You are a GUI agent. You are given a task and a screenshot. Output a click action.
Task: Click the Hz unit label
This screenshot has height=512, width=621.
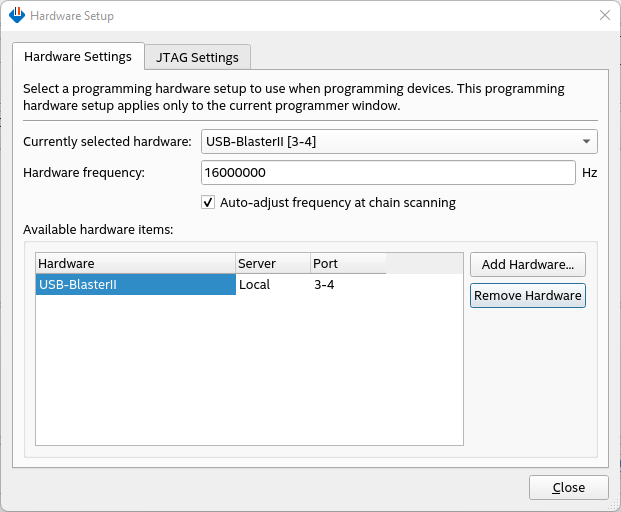[x=590, y=172]
